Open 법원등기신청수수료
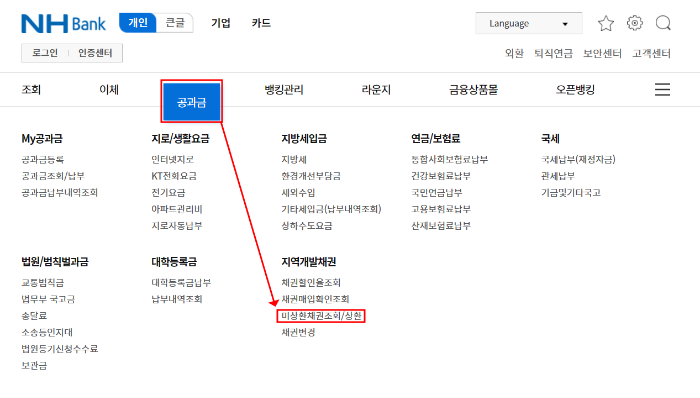This screenshot has width=700, height=398. 59,348
